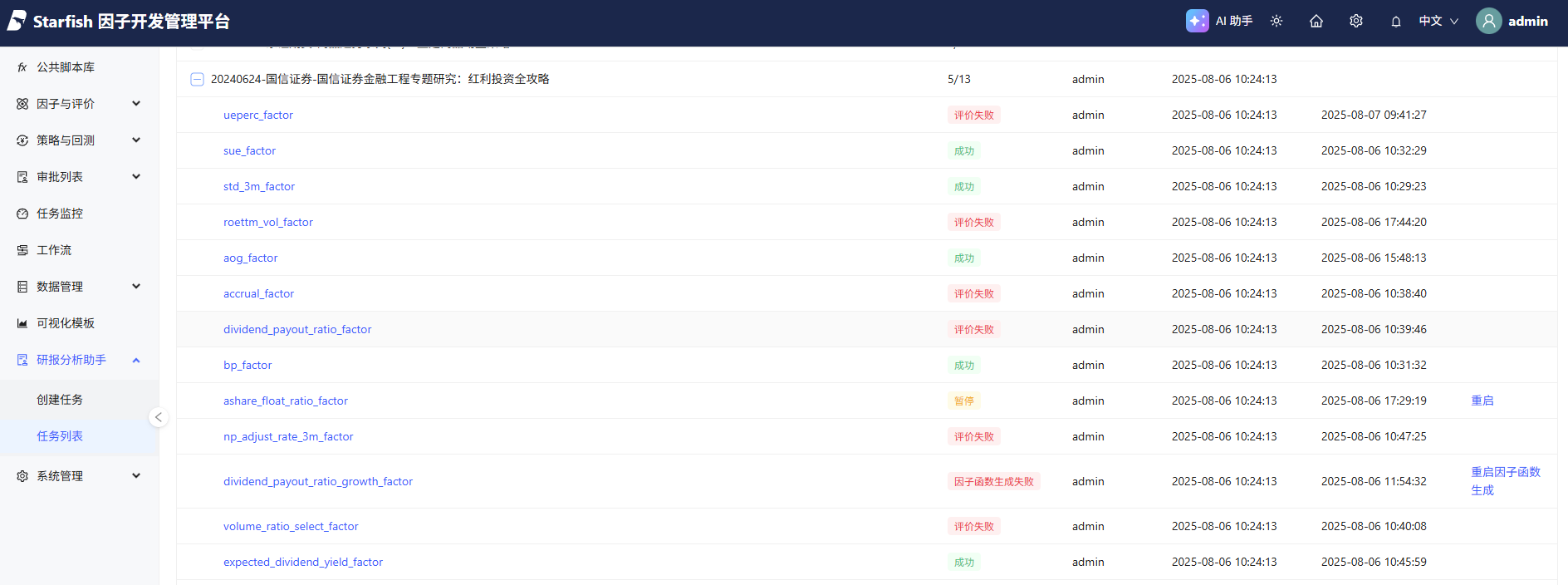This screenshot has width=1568, height=585.
Task: Select 创建任务 in the sidebar
Action: [x=60, y=400]
